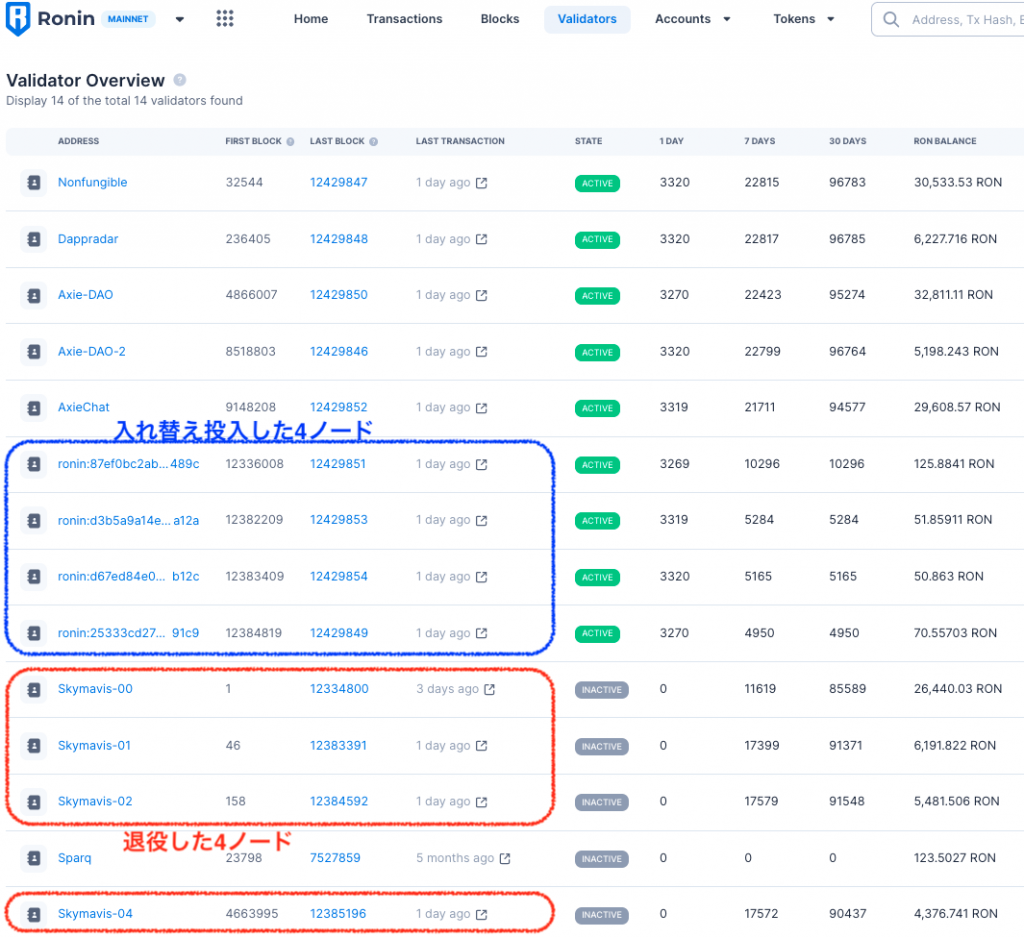Viewport: 1024px width, 938px height.
Task: Open external link icon for ronin:d67ed84e0 row
Action: click(481, 577)
